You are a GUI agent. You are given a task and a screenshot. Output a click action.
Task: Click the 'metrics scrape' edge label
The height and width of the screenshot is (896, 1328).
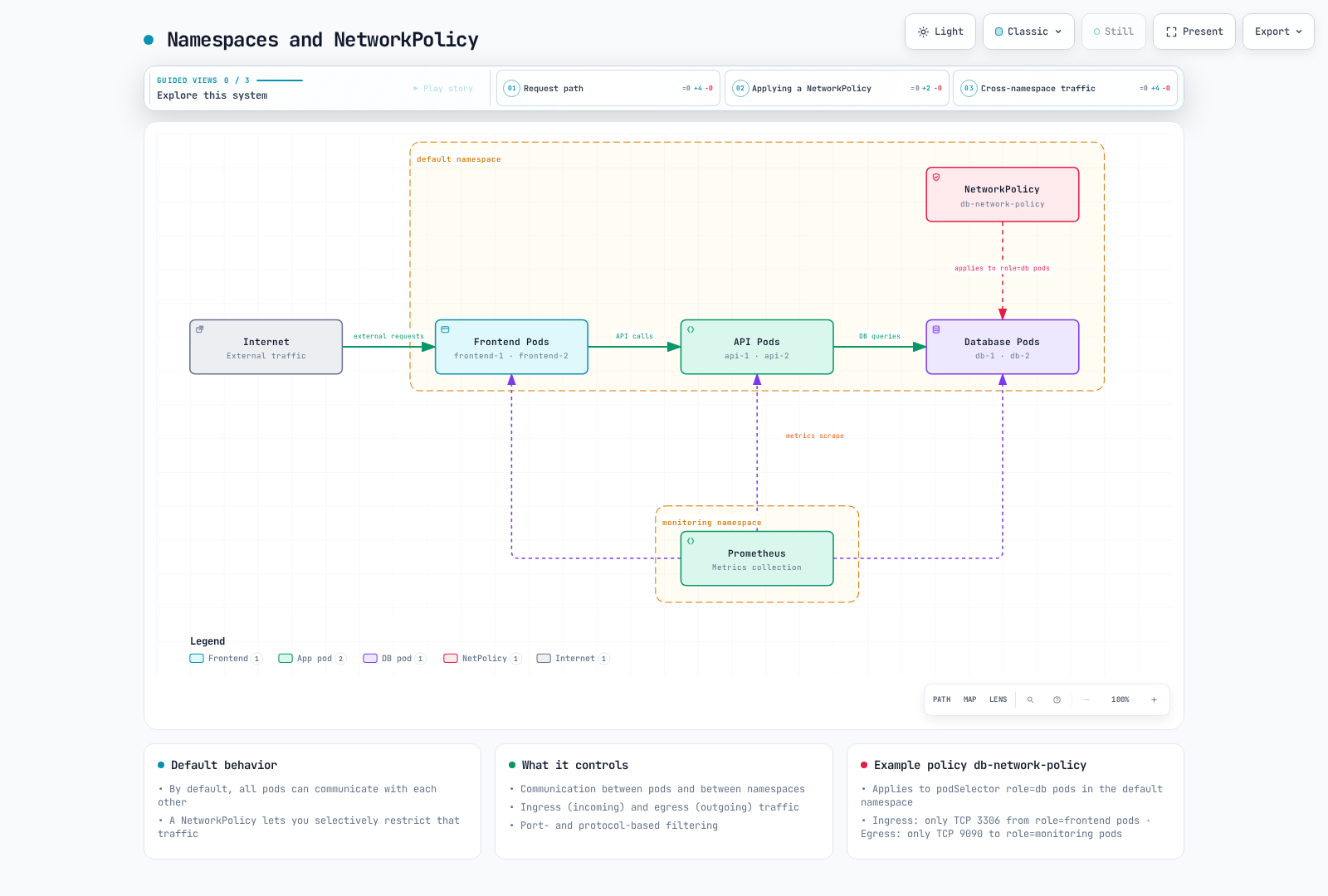(814, 436)
